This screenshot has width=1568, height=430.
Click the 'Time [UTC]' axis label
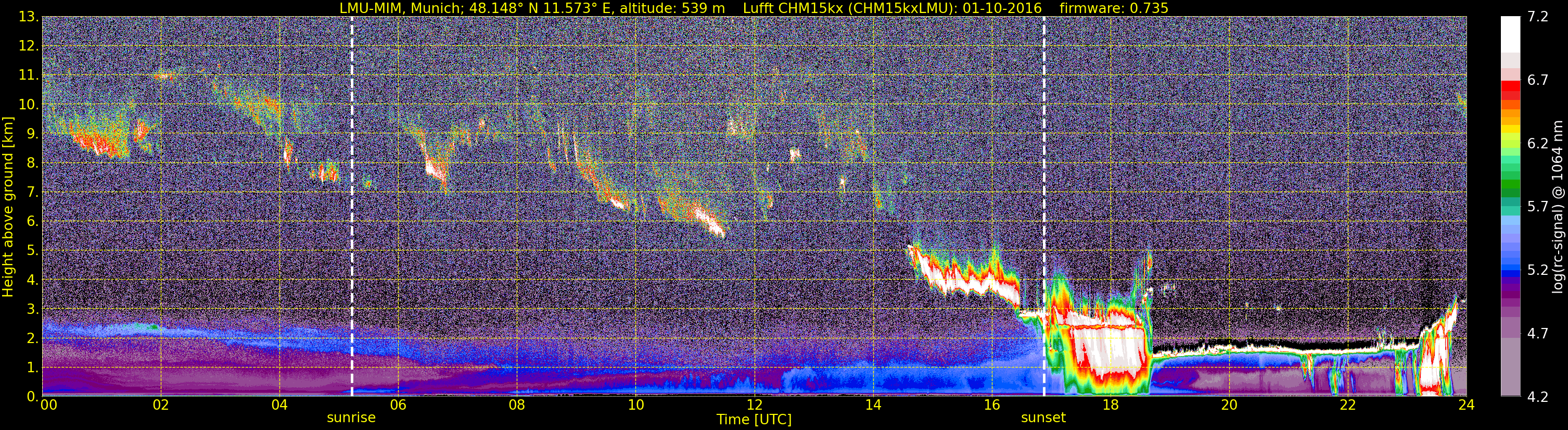point(754,420)
